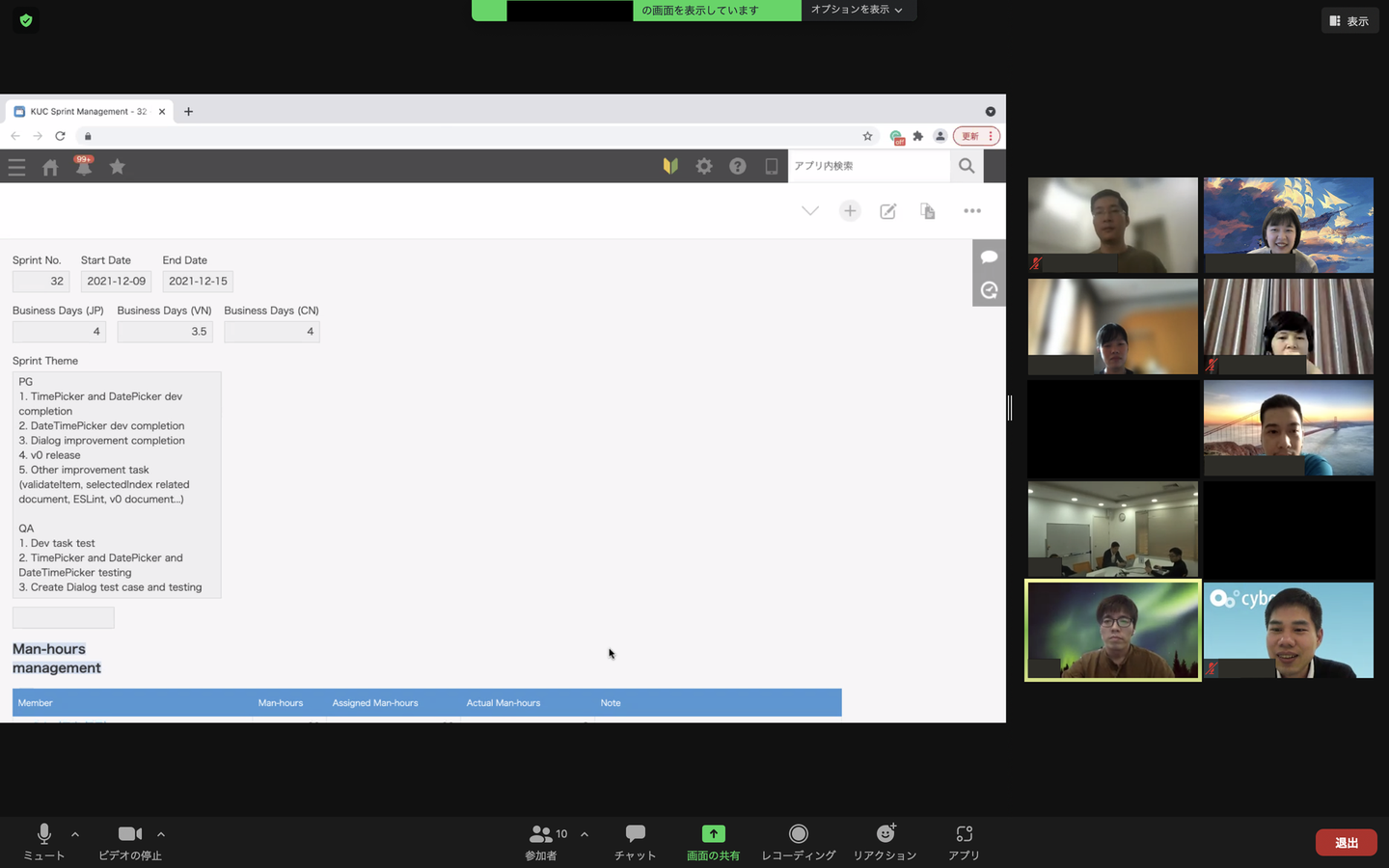This screenshot has width=1389, height=868.
Task: Select the video tile with sailing ship background
Action: tap(1289, 225)
